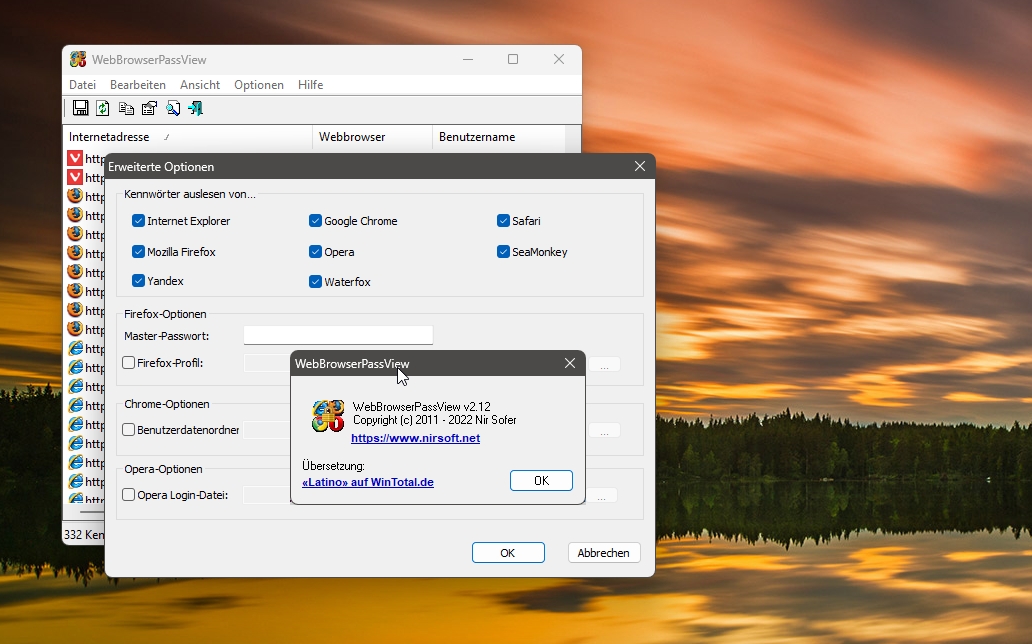Click the 'Copyright (c) 2011 - 2022 Nir Sofer' text
Viewport: 1032px width, 644px height.
[434, 420]
